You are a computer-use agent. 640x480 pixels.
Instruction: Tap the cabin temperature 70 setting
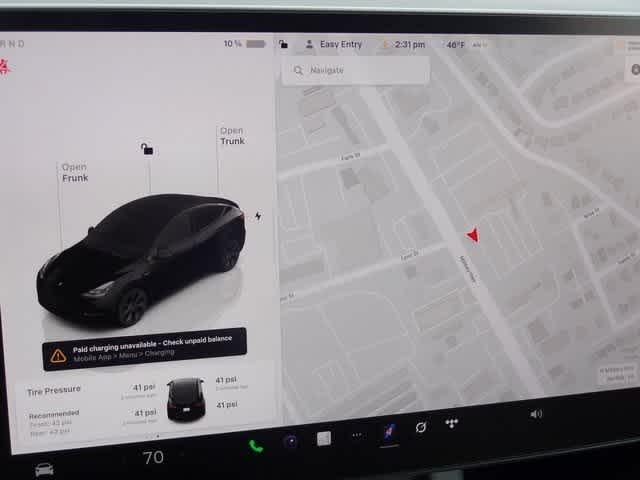[x=153, y=458]
